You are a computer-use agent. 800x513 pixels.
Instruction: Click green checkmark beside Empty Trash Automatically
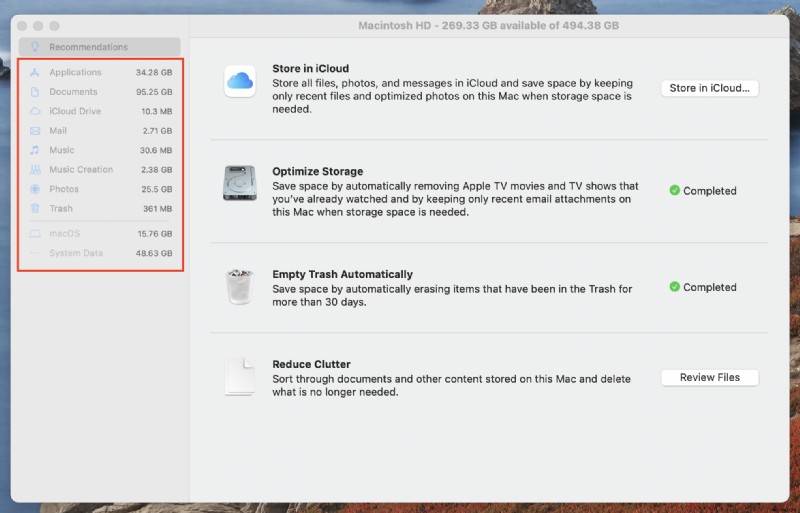[x=674, y=287]
